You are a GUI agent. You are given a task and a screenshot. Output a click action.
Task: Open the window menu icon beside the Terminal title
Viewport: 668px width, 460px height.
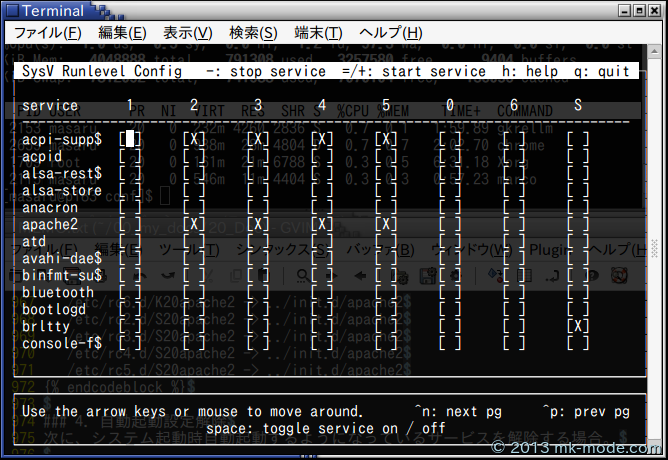click(11, 11)
